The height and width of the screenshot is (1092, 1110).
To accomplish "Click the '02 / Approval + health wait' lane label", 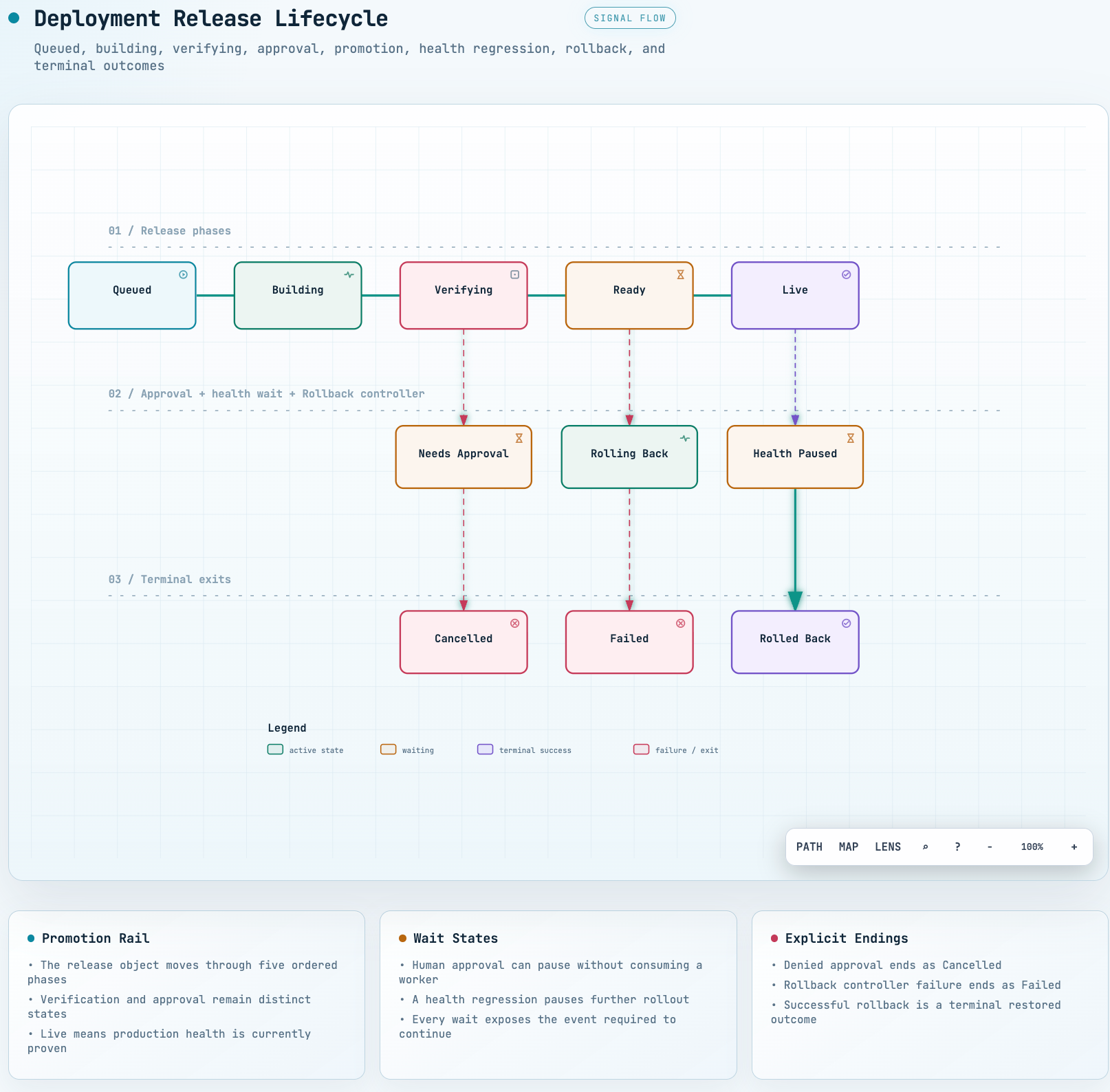I will pyautogui.click(x=266, y=394).
